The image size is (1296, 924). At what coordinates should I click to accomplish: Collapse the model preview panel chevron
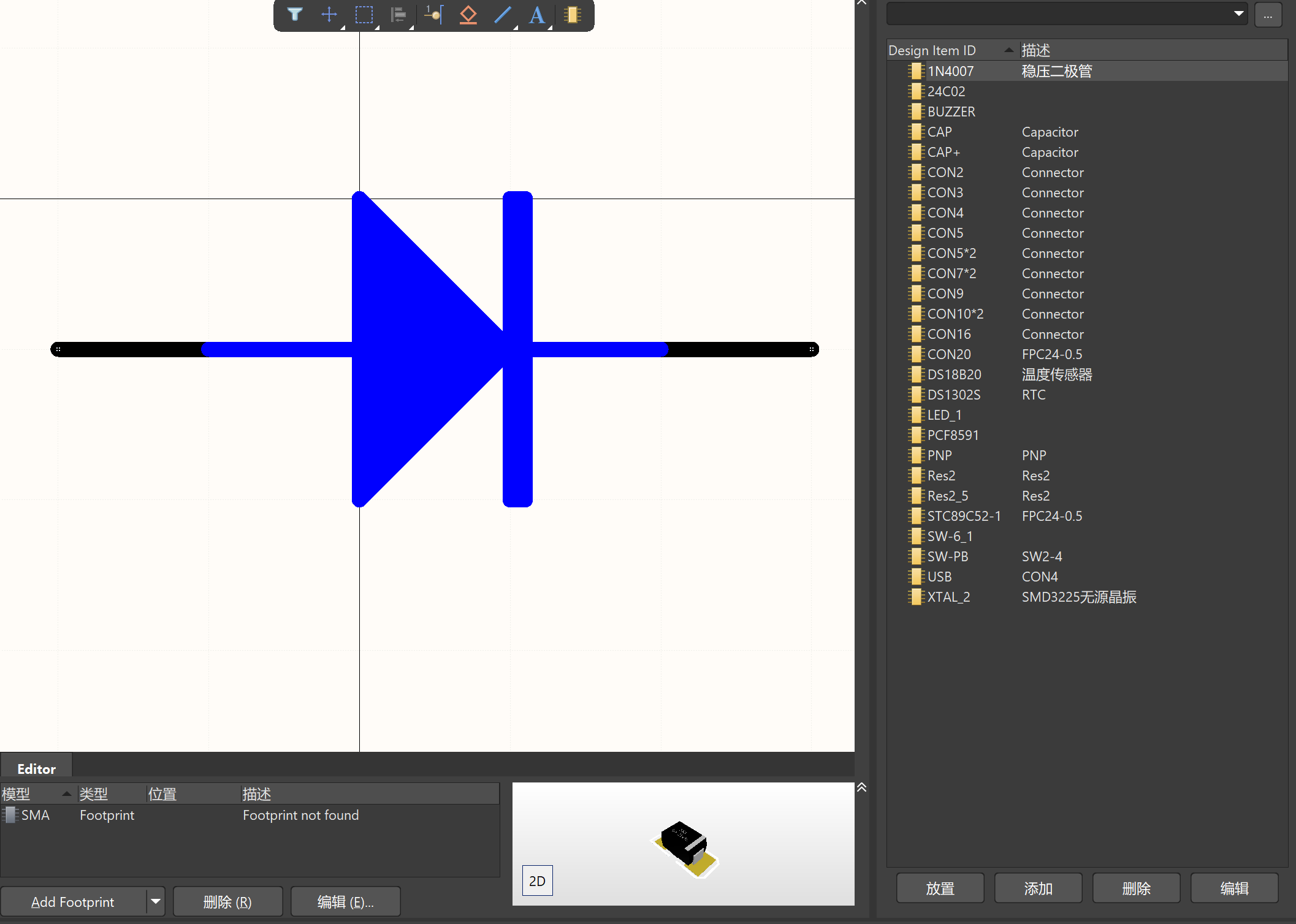pos(861,787)
